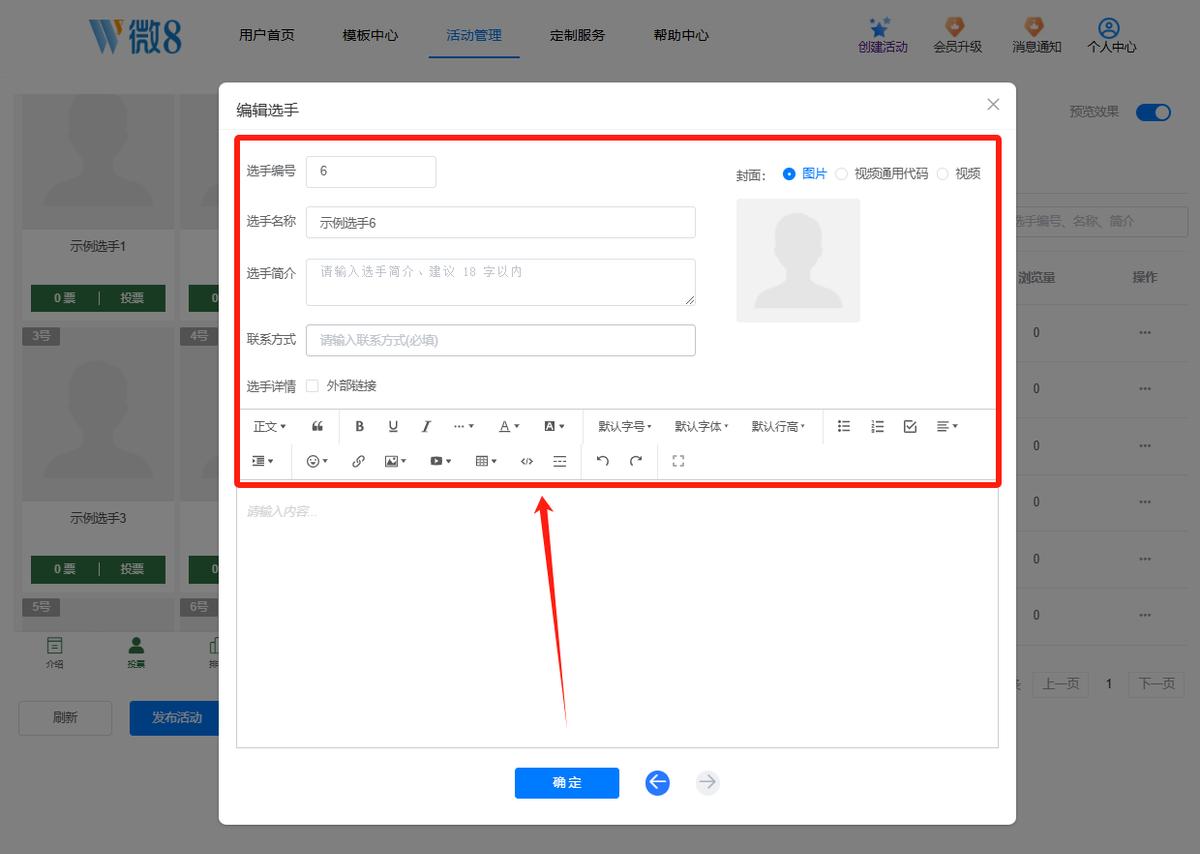The image size is (1200, 854).
Task: Open the 默认字体 font family dropdown
Action: click(x=701, y=427)
